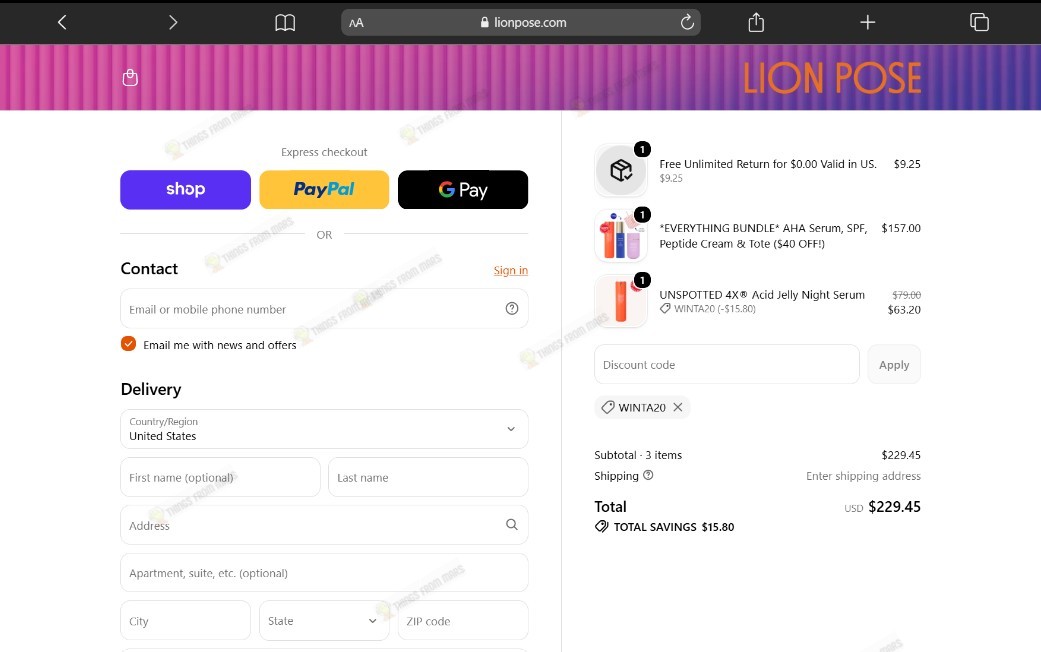Viewport: 1041px width, 652px height.
Task: Focus the City field
Action: tap(185, 621)
